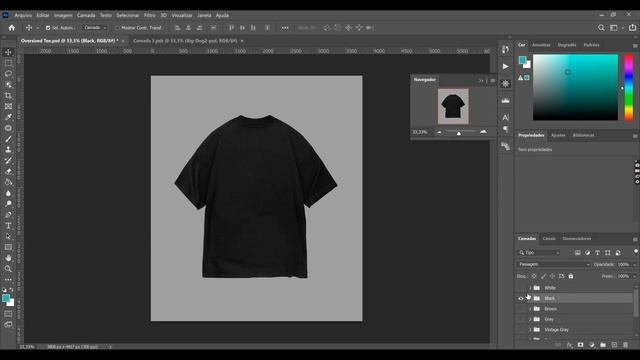Open the blend mode Passagem dropdown
Viewport: 640px width, 360px height.
pos(553,264)
